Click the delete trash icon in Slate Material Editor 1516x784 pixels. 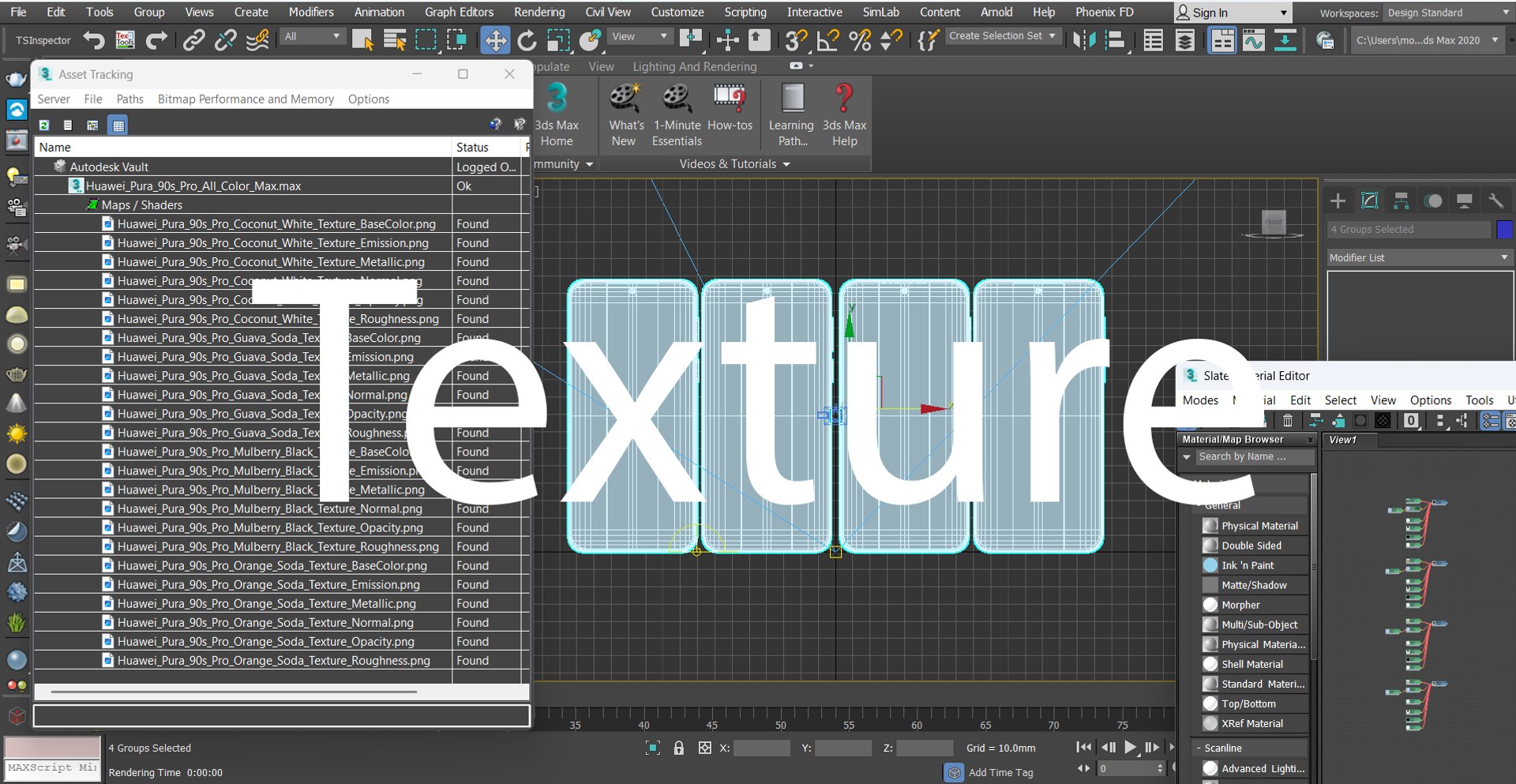tap(1288, 421)
